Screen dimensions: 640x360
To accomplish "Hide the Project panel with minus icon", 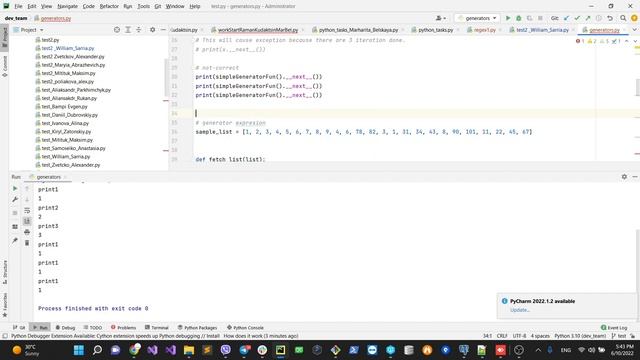I will point(163,30).
